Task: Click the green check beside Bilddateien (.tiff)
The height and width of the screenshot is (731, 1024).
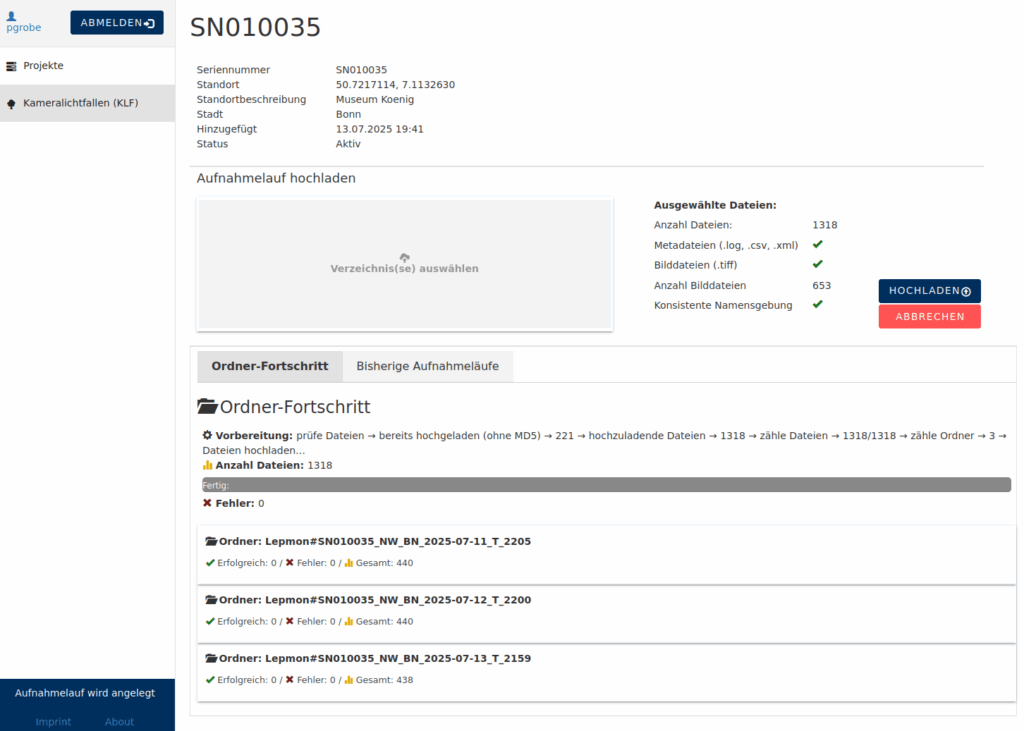Action: click(x=818, y=264)
